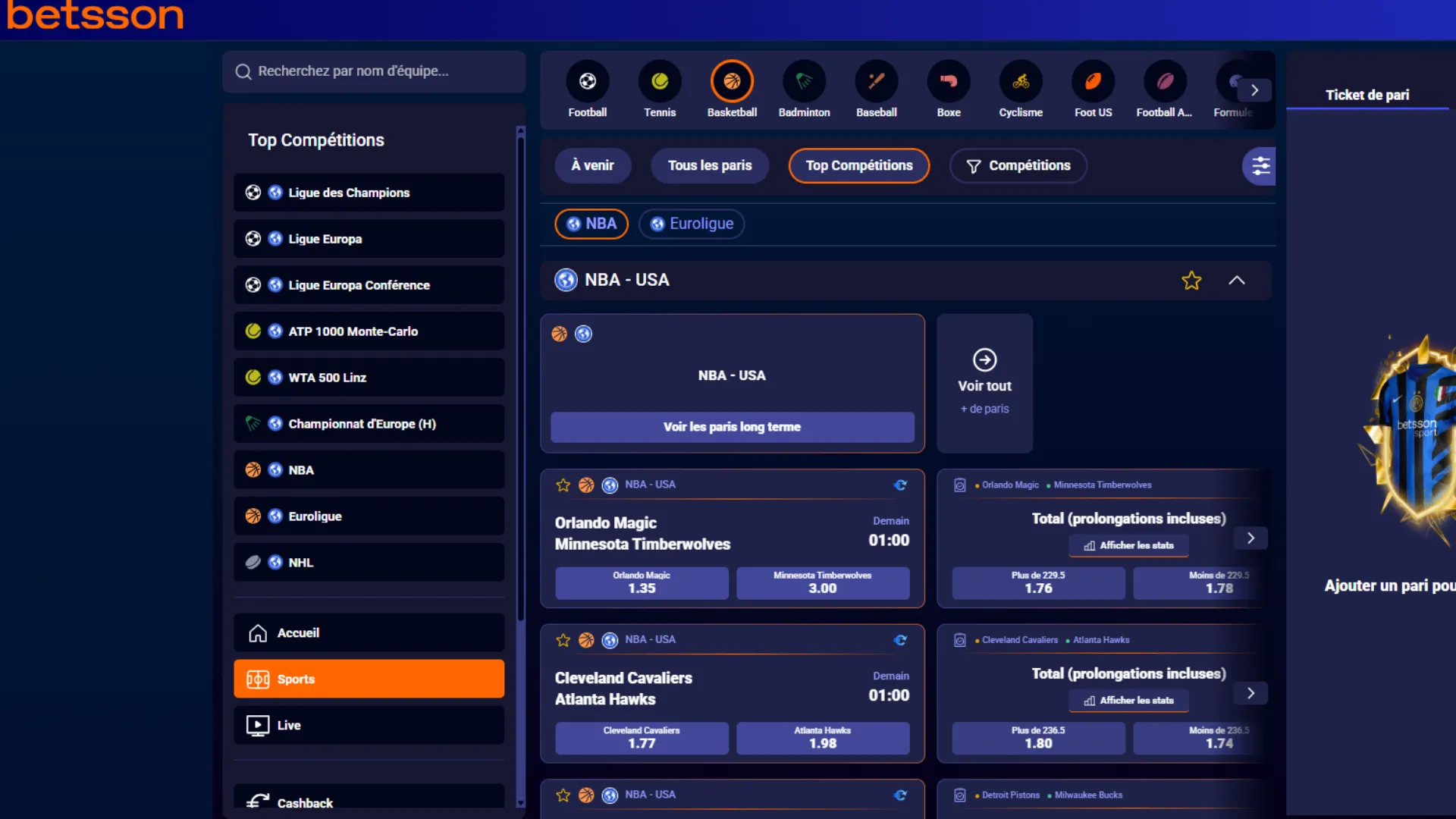Switch to the À venir tab
Viewport: 1456px width, 819px height.
point(592,165)
